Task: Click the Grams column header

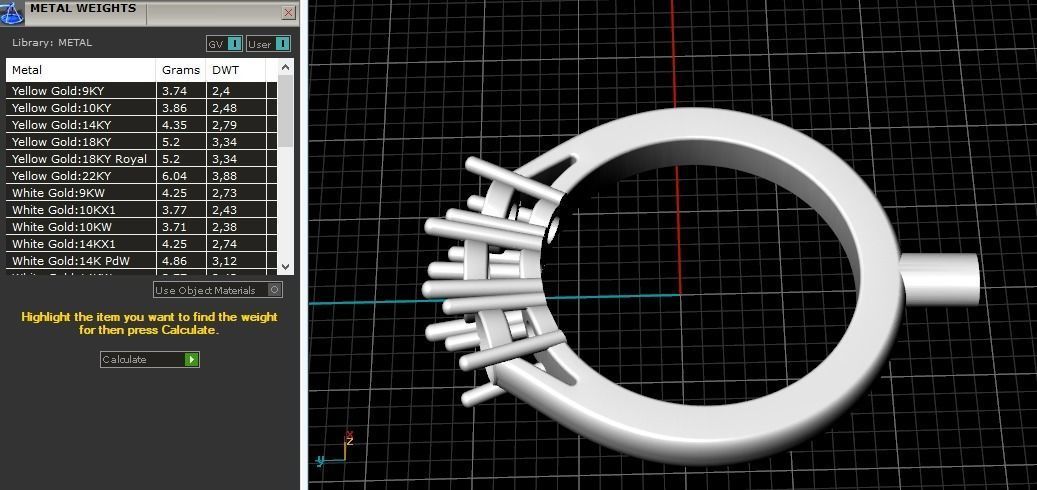Action: coord(181,70)
